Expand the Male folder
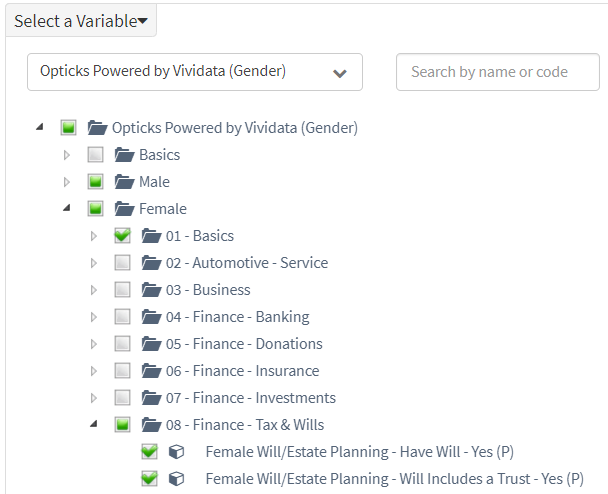 [x=67, y=182]
